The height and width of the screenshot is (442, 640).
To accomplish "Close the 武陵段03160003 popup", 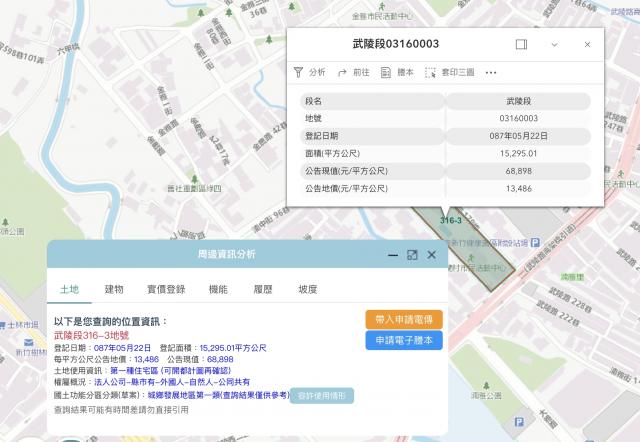I will point(587,45).
